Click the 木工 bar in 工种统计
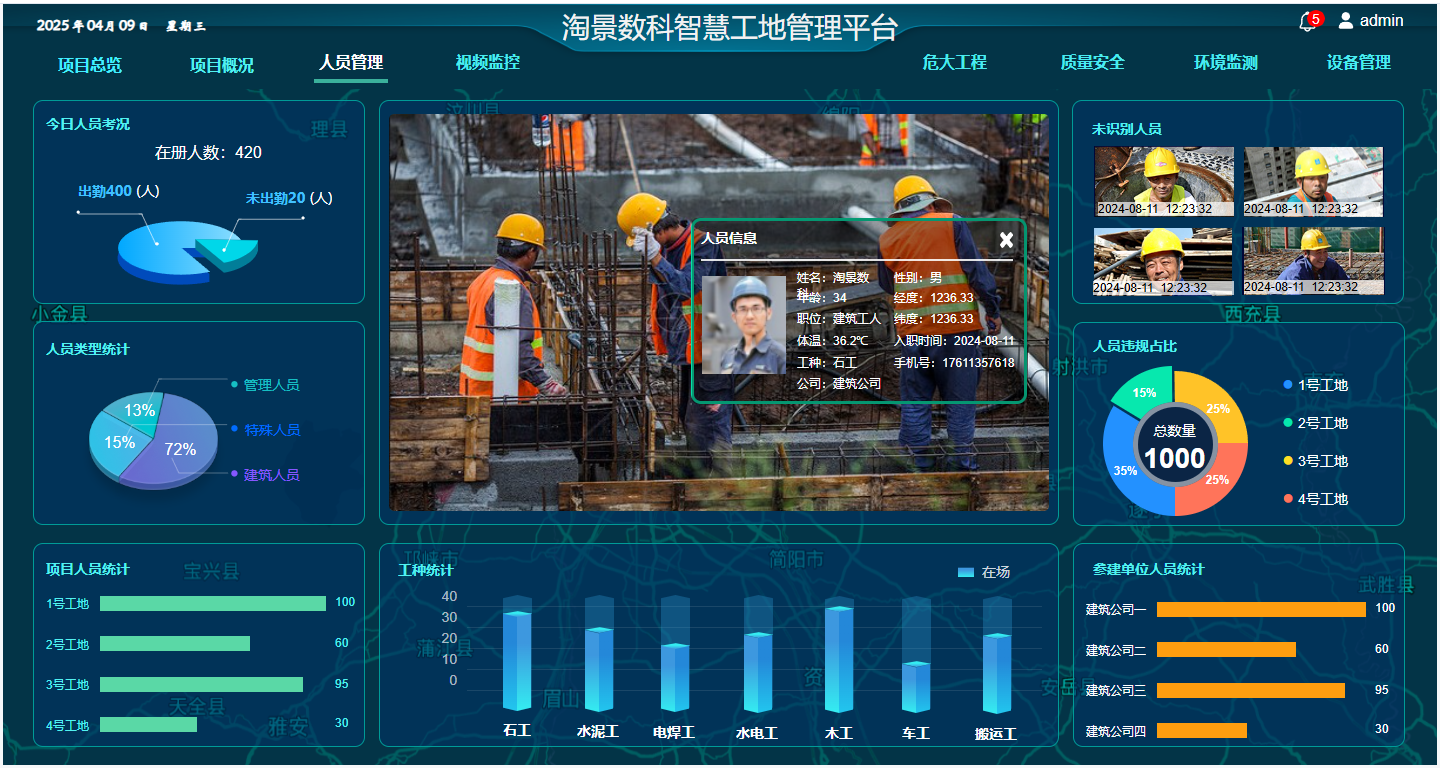Viewport: 1440px width, 768px height. [839, 659]
